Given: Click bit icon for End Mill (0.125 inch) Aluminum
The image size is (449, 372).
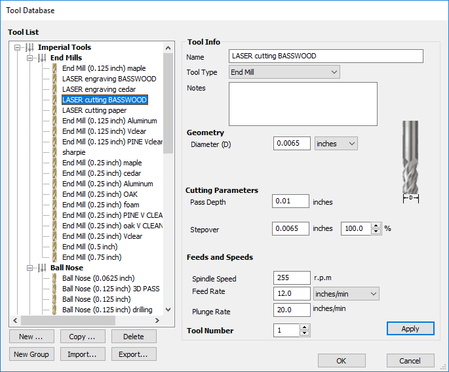Looking at the screenshot, I should coord(54,121).
